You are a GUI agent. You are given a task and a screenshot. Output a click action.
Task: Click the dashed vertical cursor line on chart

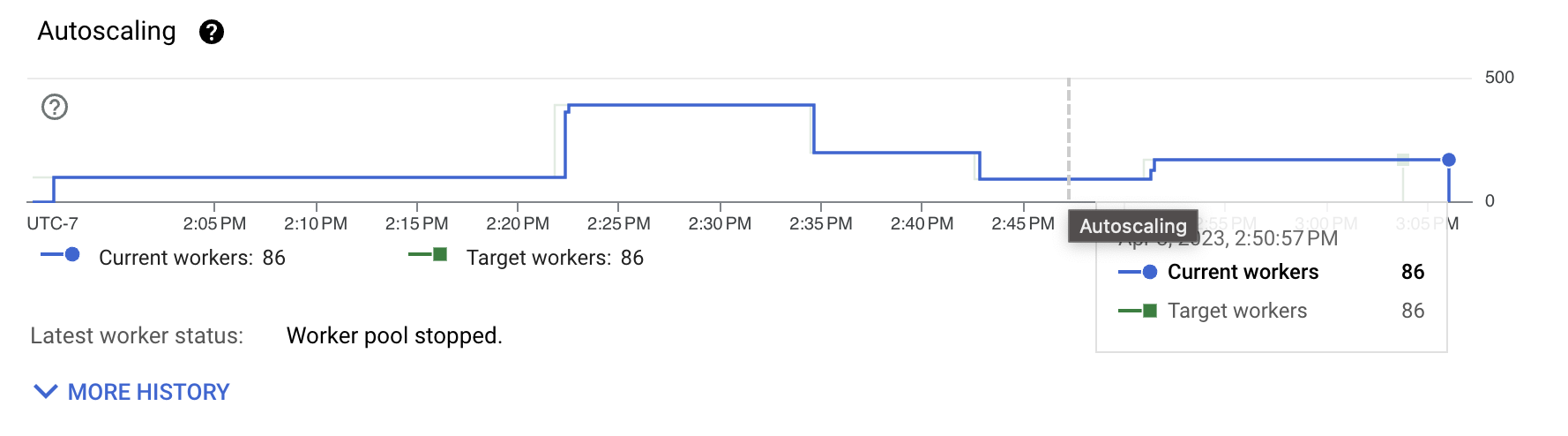1069,132
